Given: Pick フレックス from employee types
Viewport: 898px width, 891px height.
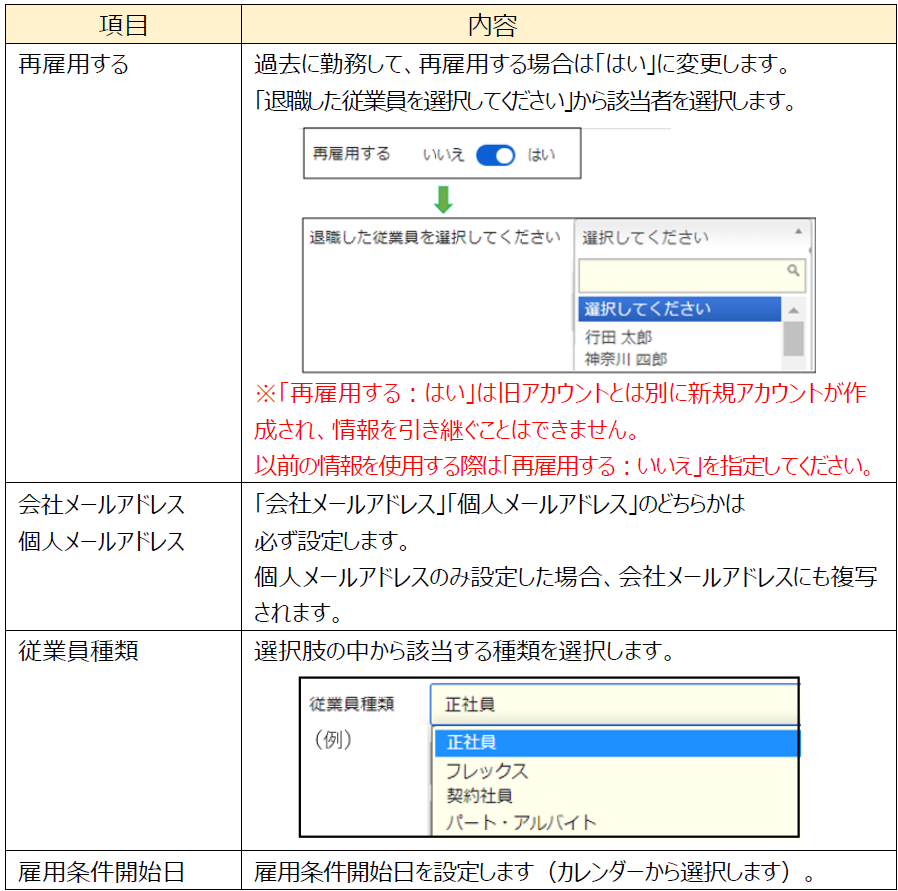Looking at the screenshot, I should (487, 770).
